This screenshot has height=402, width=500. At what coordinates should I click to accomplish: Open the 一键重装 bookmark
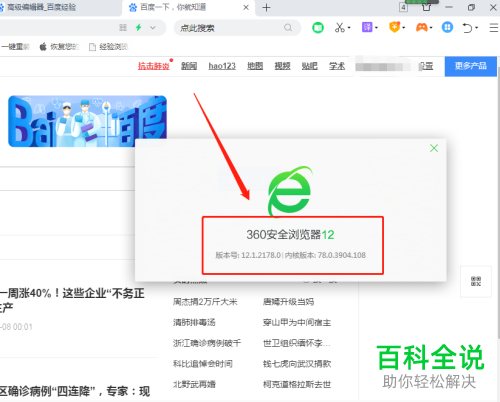[x=15, y=47]
